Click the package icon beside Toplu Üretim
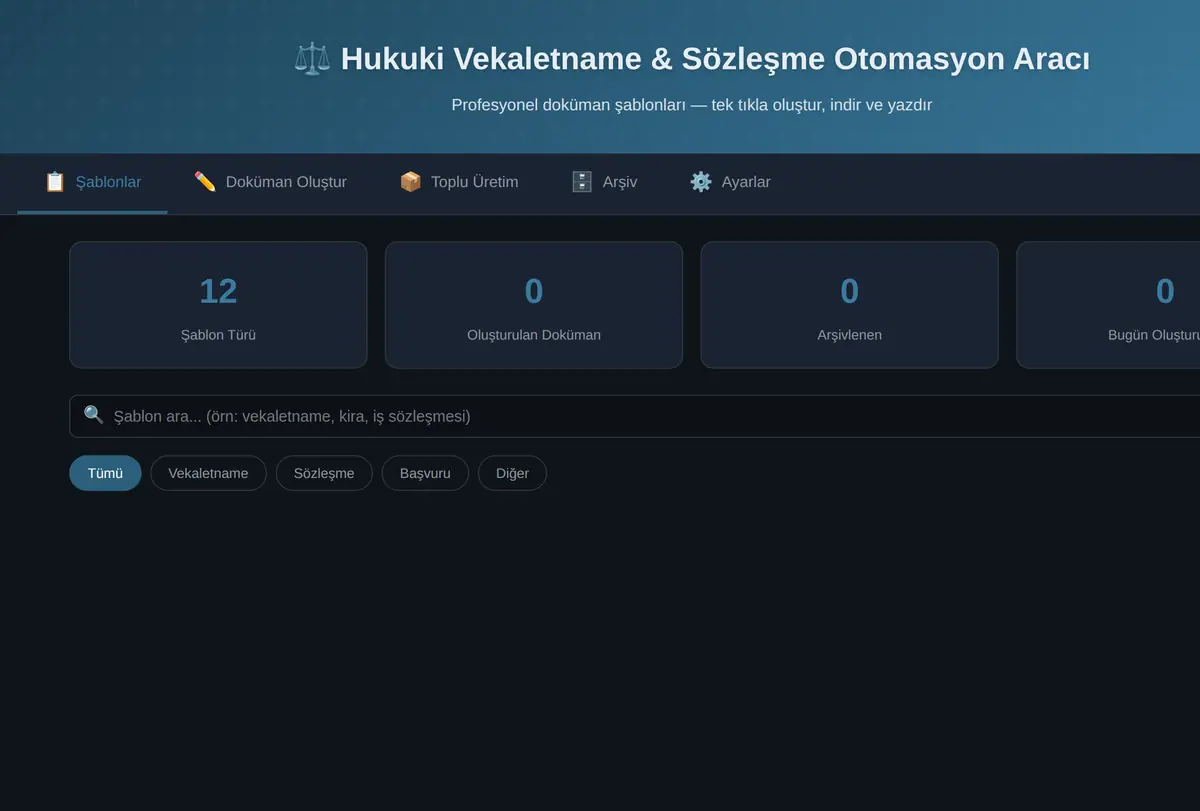 coord(410,182)
